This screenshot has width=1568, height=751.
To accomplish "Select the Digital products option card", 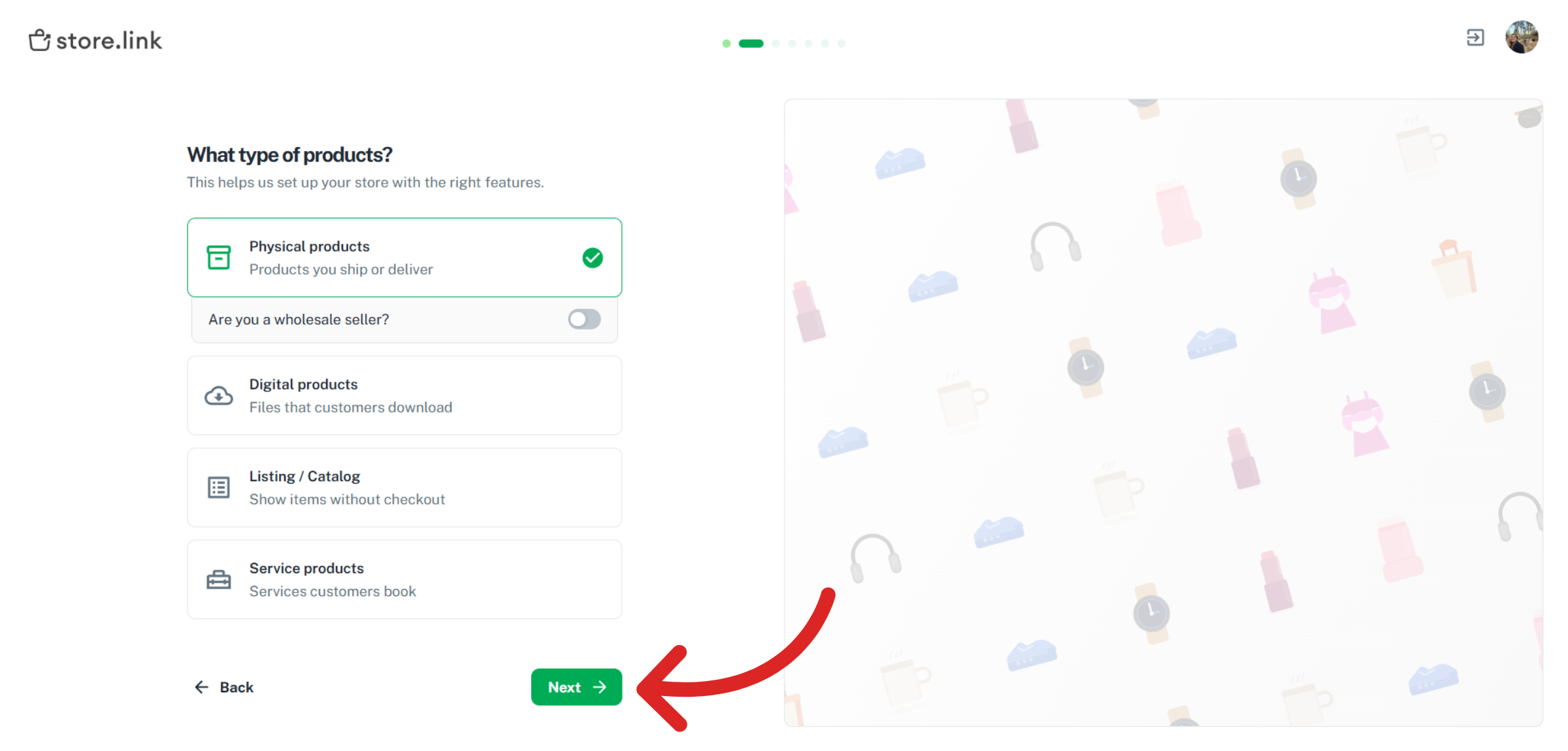I will click(x=404, y=395).
